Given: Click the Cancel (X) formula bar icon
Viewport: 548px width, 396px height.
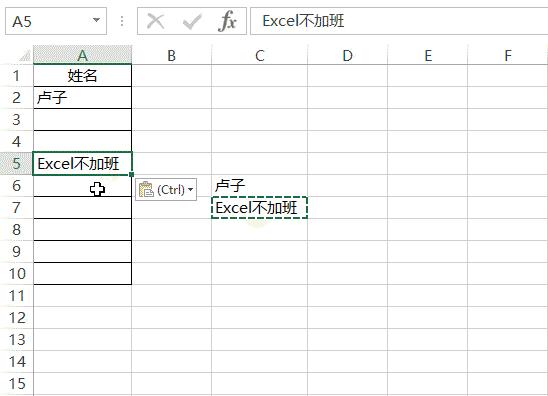Looking at the screenshot, I should tap(156, 21).
